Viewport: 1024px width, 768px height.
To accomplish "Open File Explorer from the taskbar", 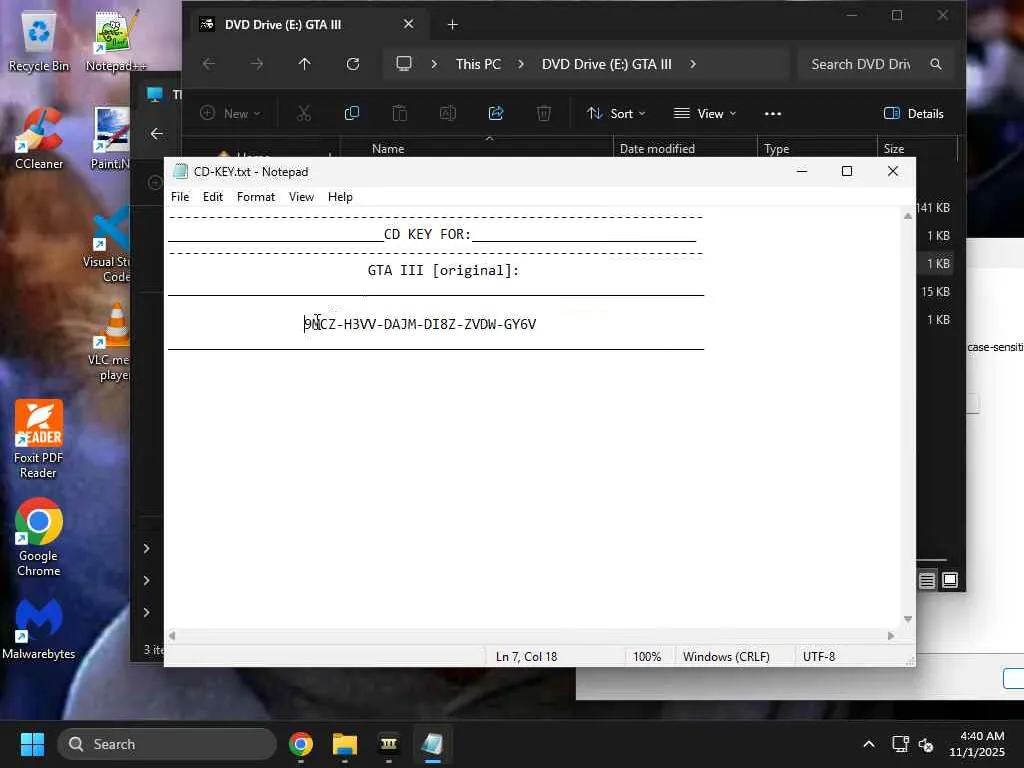I will pyautogui.click(x=345, y=744).
